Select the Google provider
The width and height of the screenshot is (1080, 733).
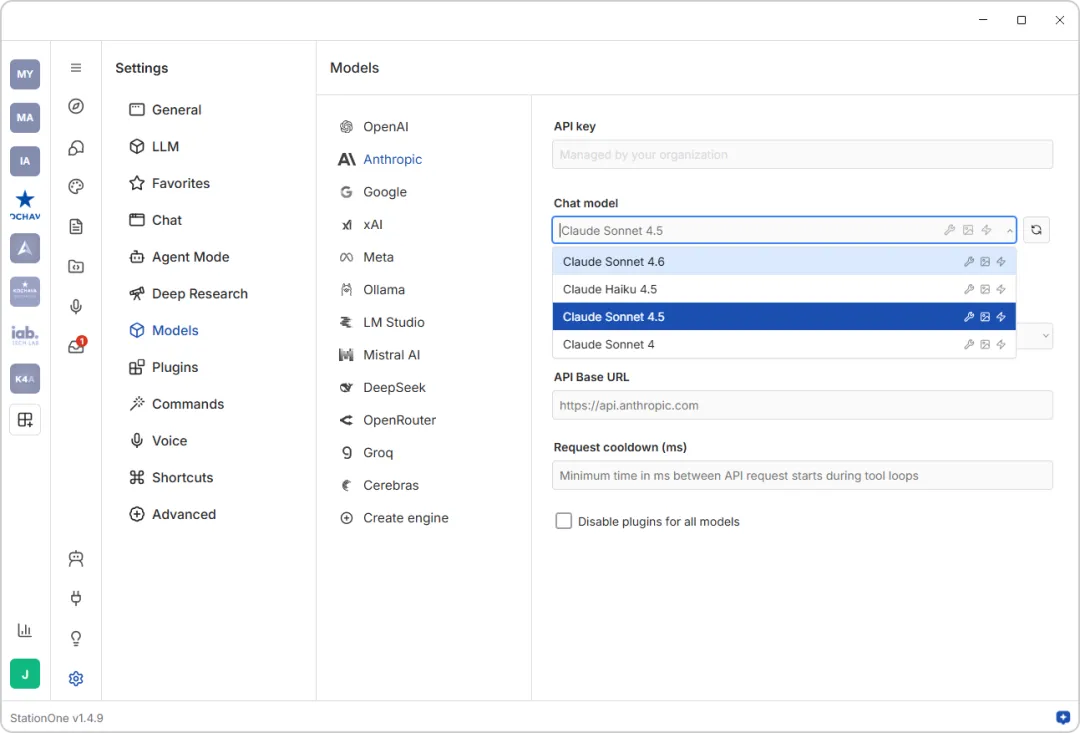tap(373, 192)
